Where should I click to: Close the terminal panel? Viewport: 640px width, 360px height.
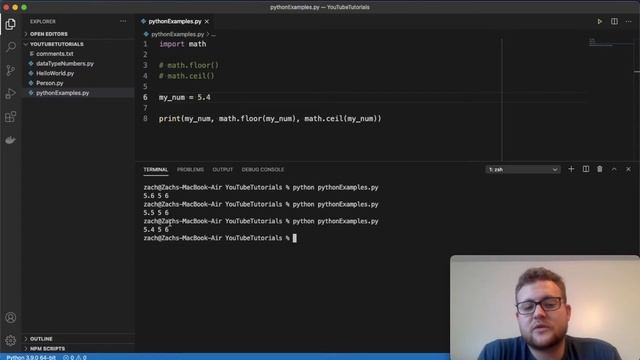tap(628, 169)
